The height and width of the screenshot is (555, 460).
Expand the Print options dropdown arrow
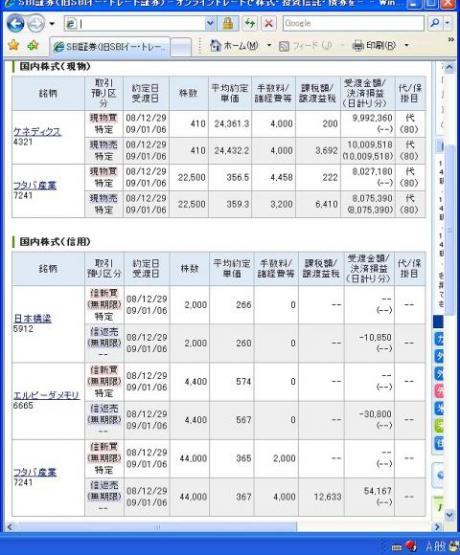pos(407,45)
